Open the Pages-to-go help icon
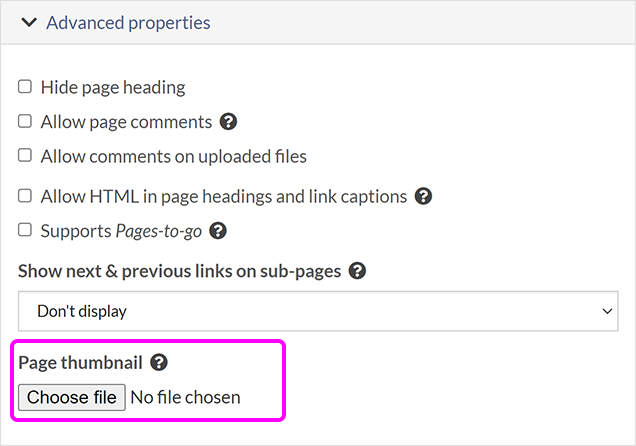Screen dimensions: 636x446 coord(218,231)
